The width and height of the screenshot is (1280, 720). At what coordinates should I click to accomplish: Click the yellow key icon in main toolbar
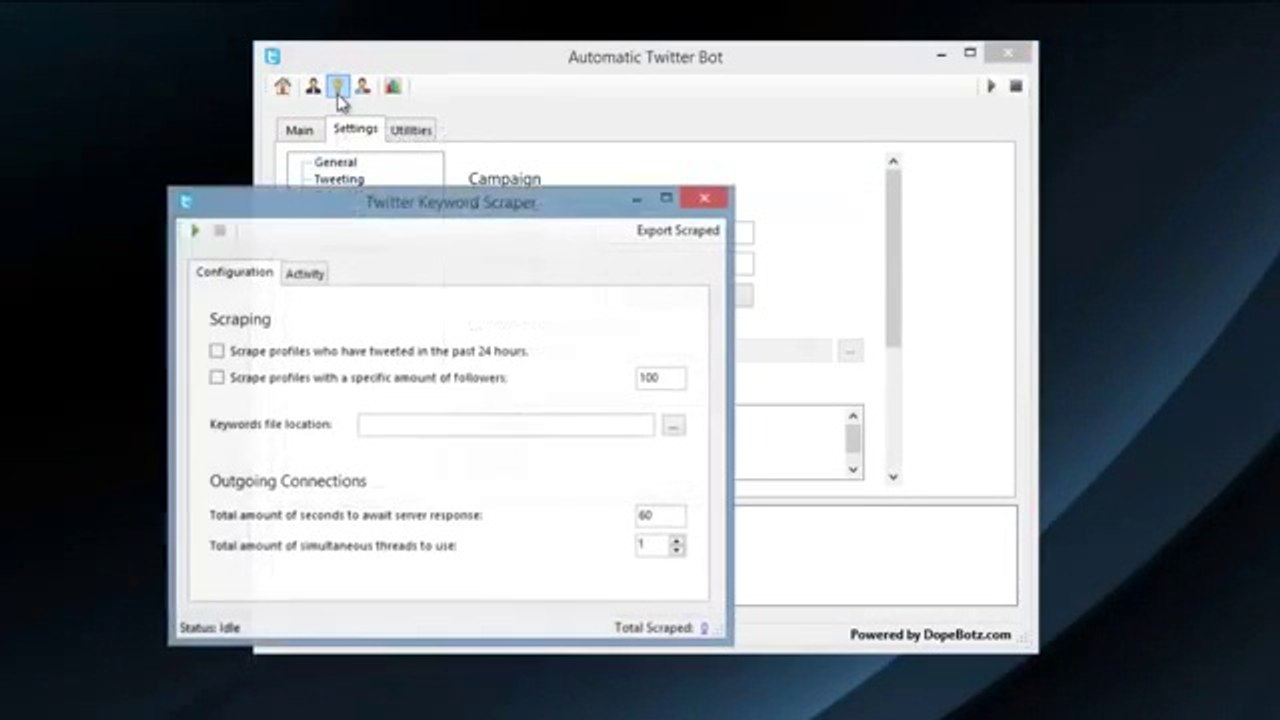[338, 87]
